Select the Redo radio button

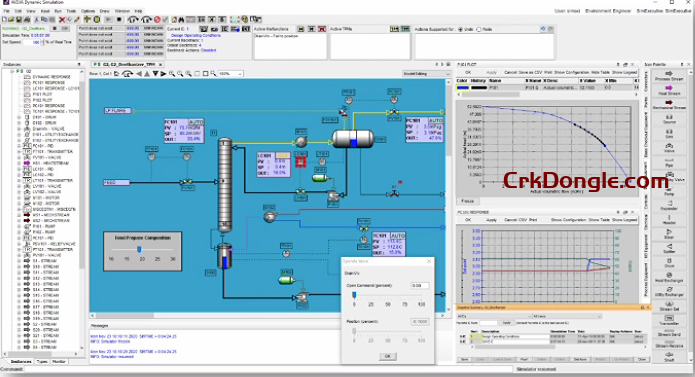[x=479, y=29]
